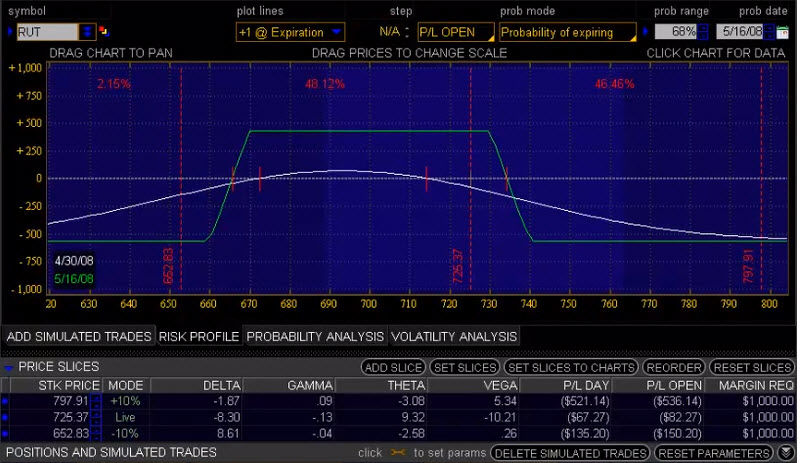Open the VOLATILITY ANALYSIS tab
This screenshot has width=800, height=463.
click(454, 337)
